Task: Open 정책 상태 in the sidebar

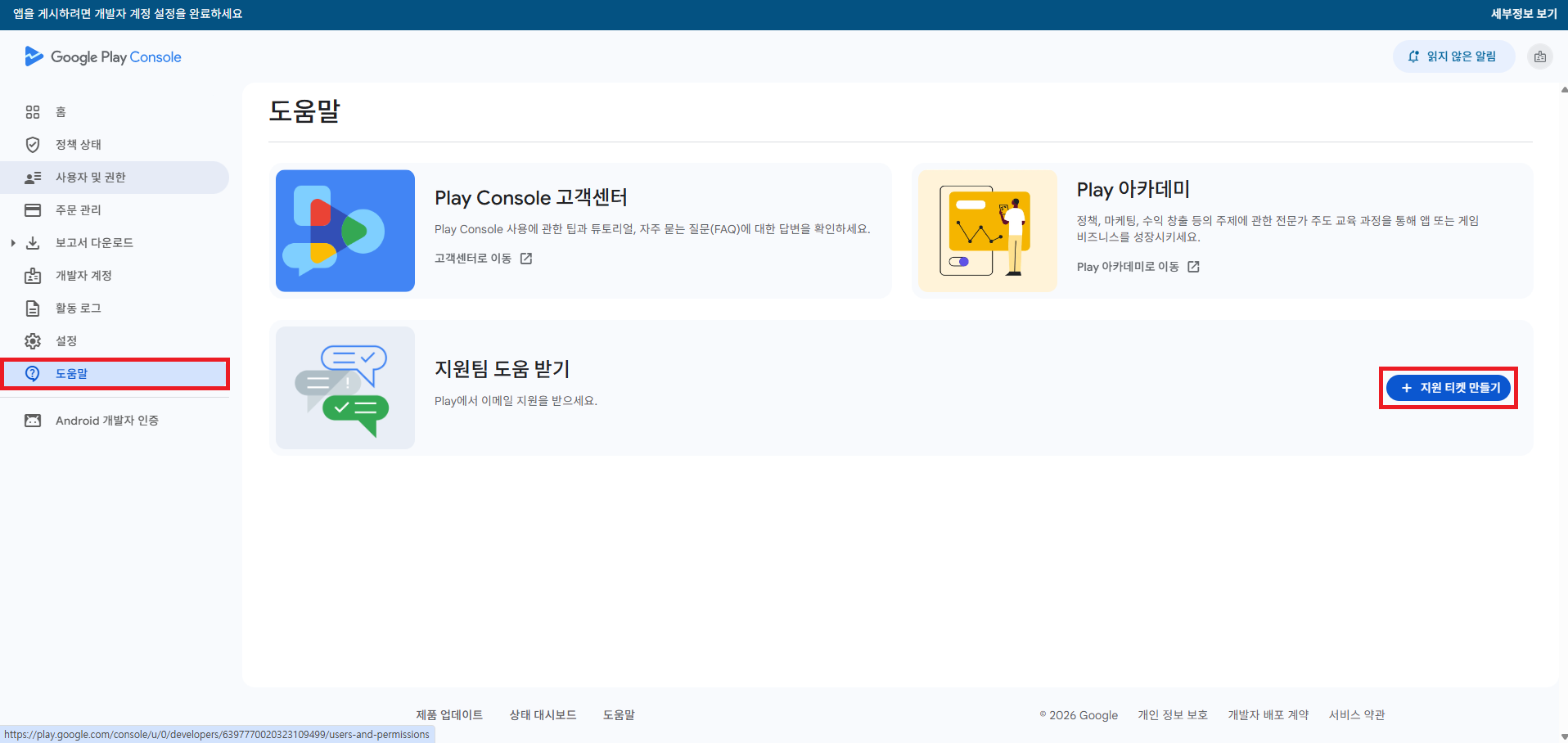Action: pos(115,145)
